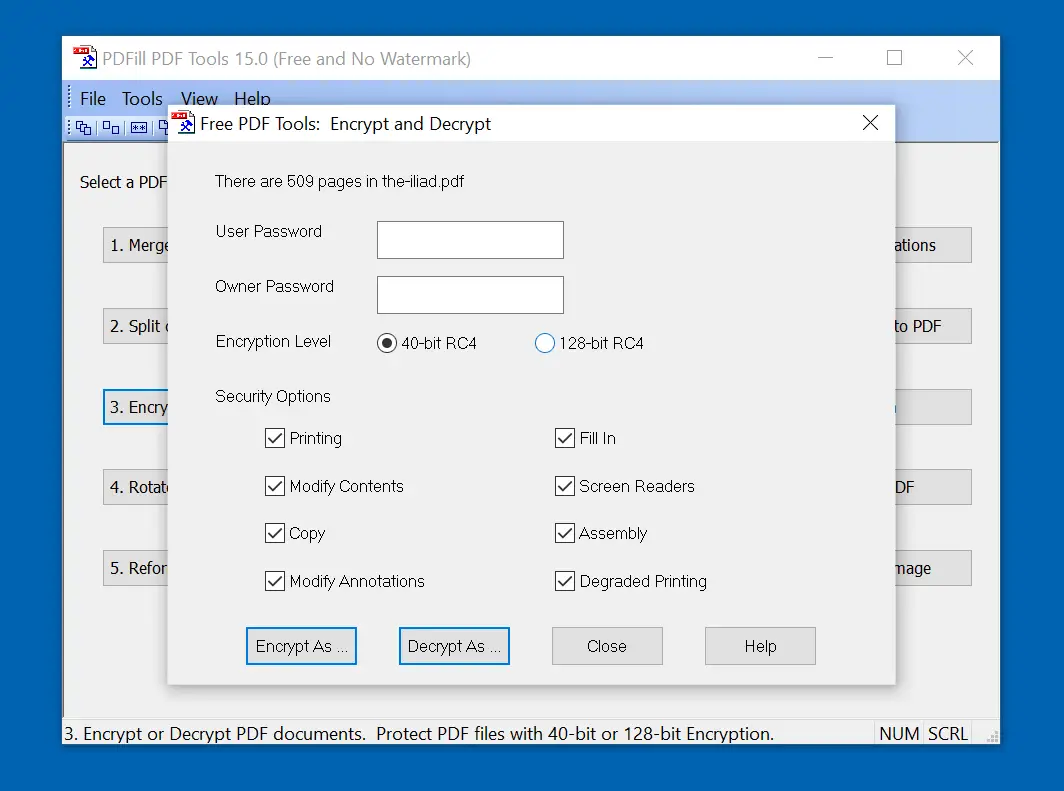
Task: Click the 3. Encrypt button in main window
Action: (136, 407)
